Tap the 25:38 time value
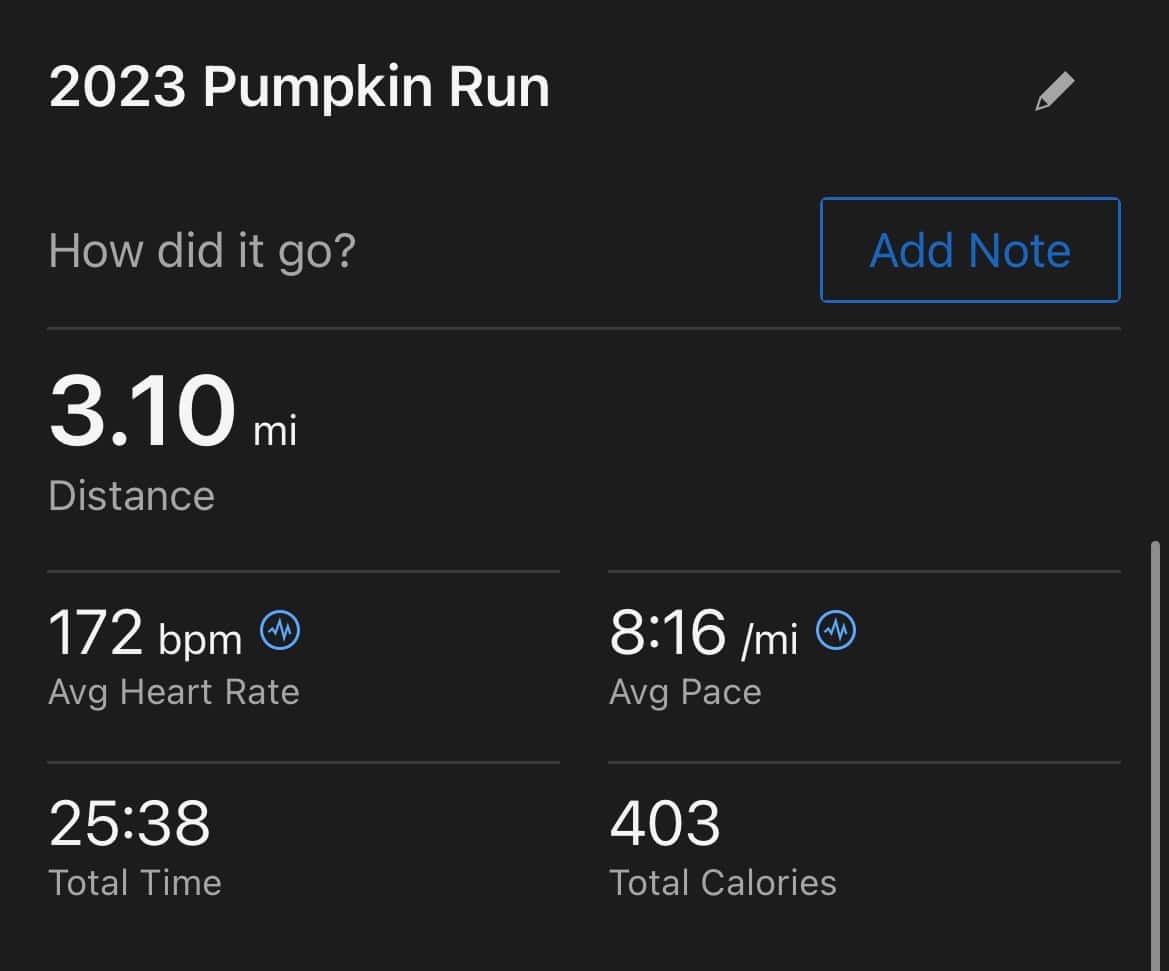The image size is (1169, 971). tap(129, 823)
